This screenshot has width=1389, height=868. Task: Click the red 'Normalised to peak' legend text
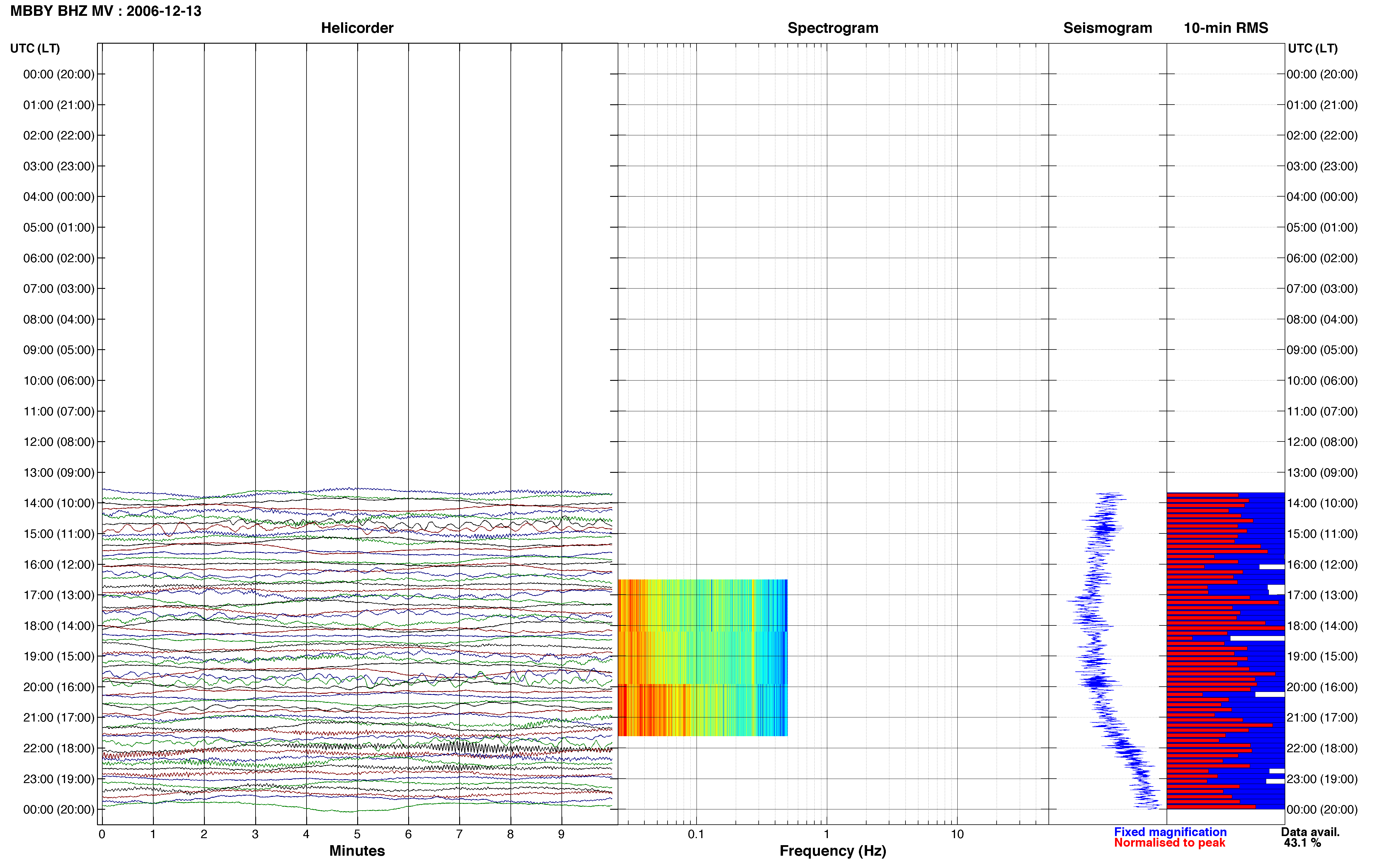[x=1170, y=843]
